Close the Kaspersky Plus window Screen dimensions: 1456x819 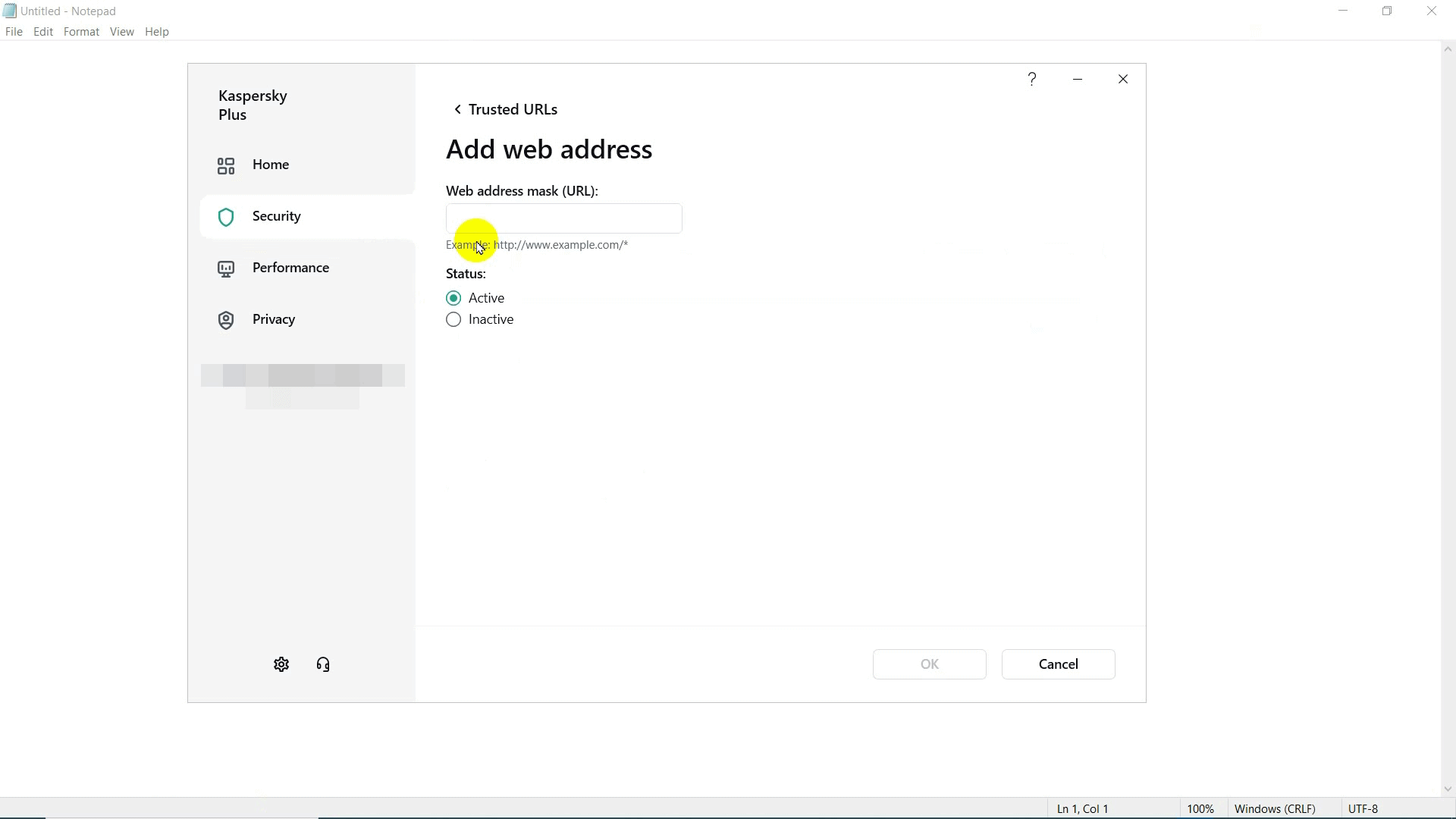pyautogui.click(x=1123, y=79)
